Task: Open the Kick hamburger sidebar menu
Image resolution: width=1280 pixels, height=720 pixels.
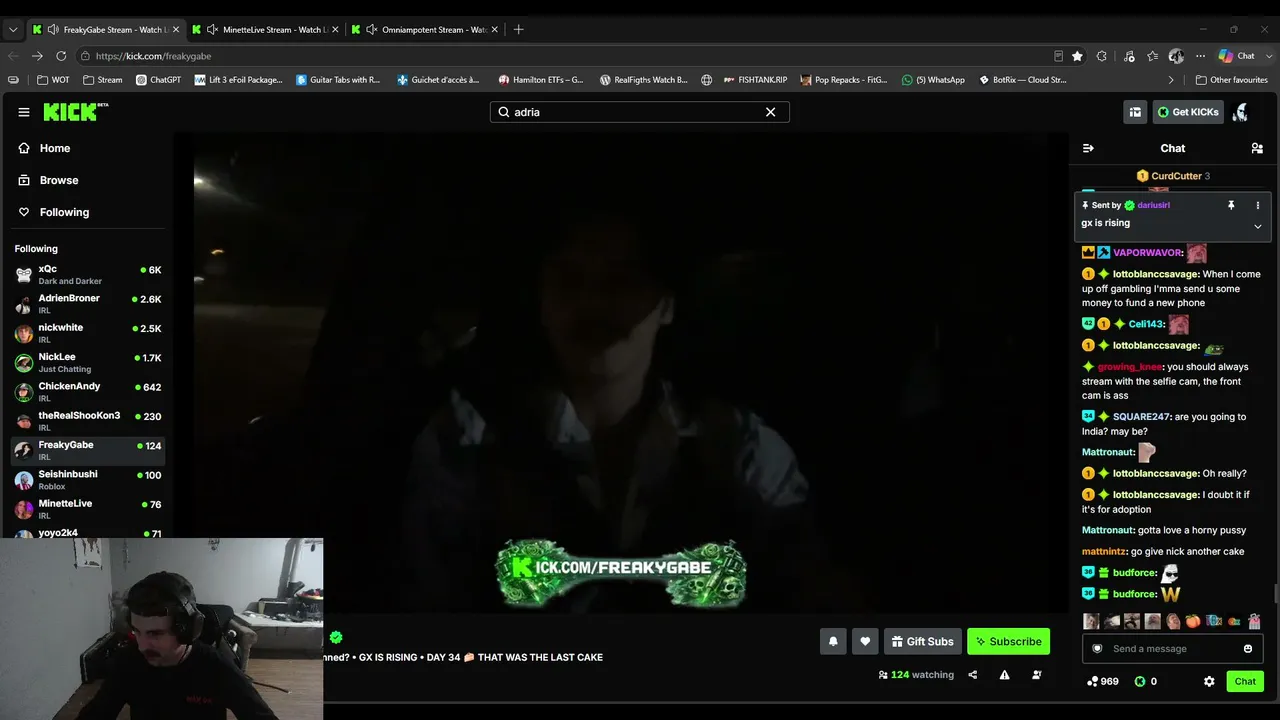Action: point(24,112)
